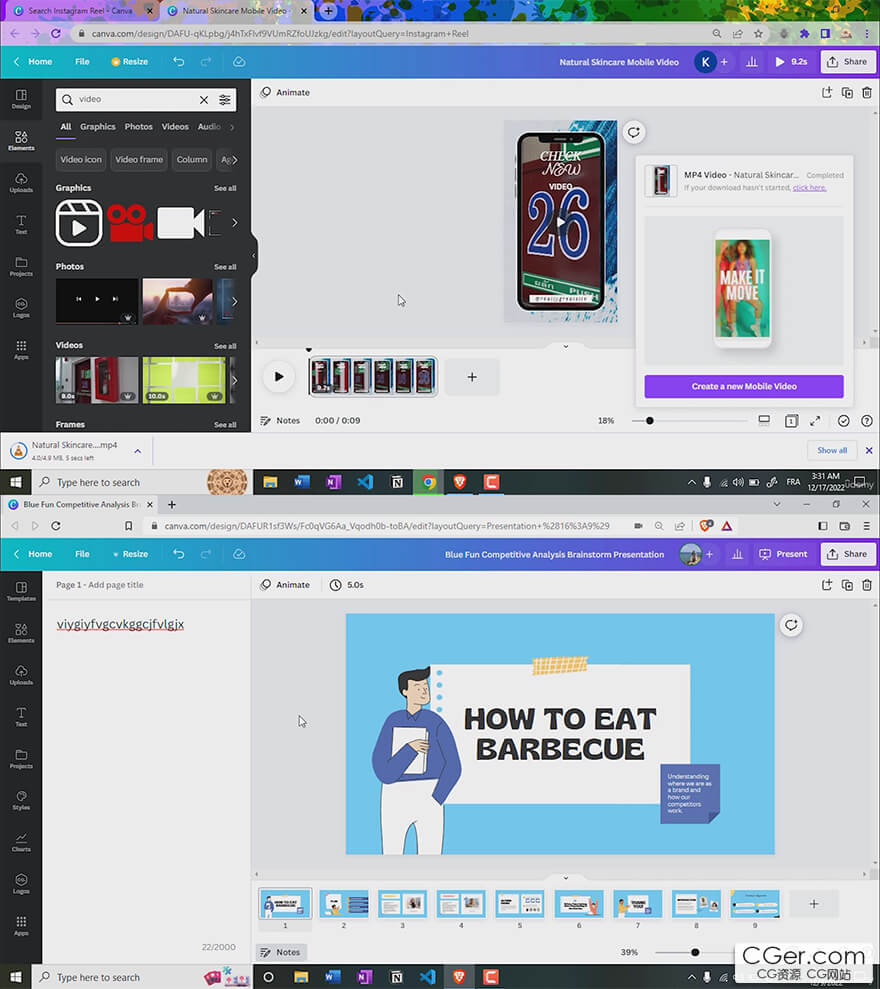Switch to the Photos tab in Elements search
Viewport: 880px width, 989px height.
click(138, 127)
